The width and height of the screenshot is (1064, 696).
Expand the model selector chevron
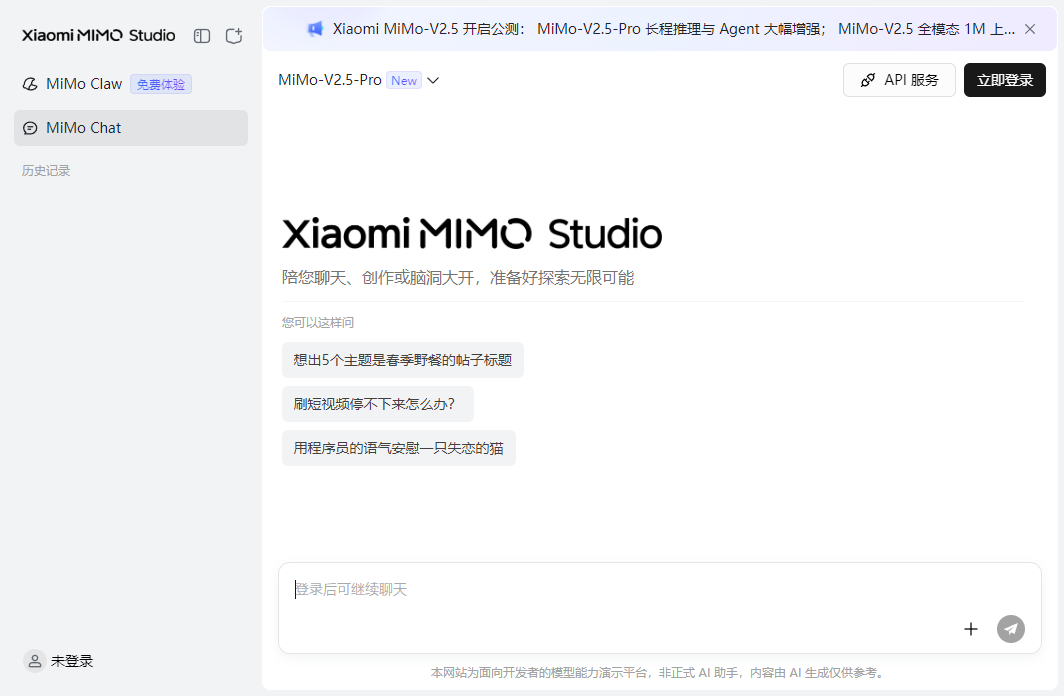(434, 80)
